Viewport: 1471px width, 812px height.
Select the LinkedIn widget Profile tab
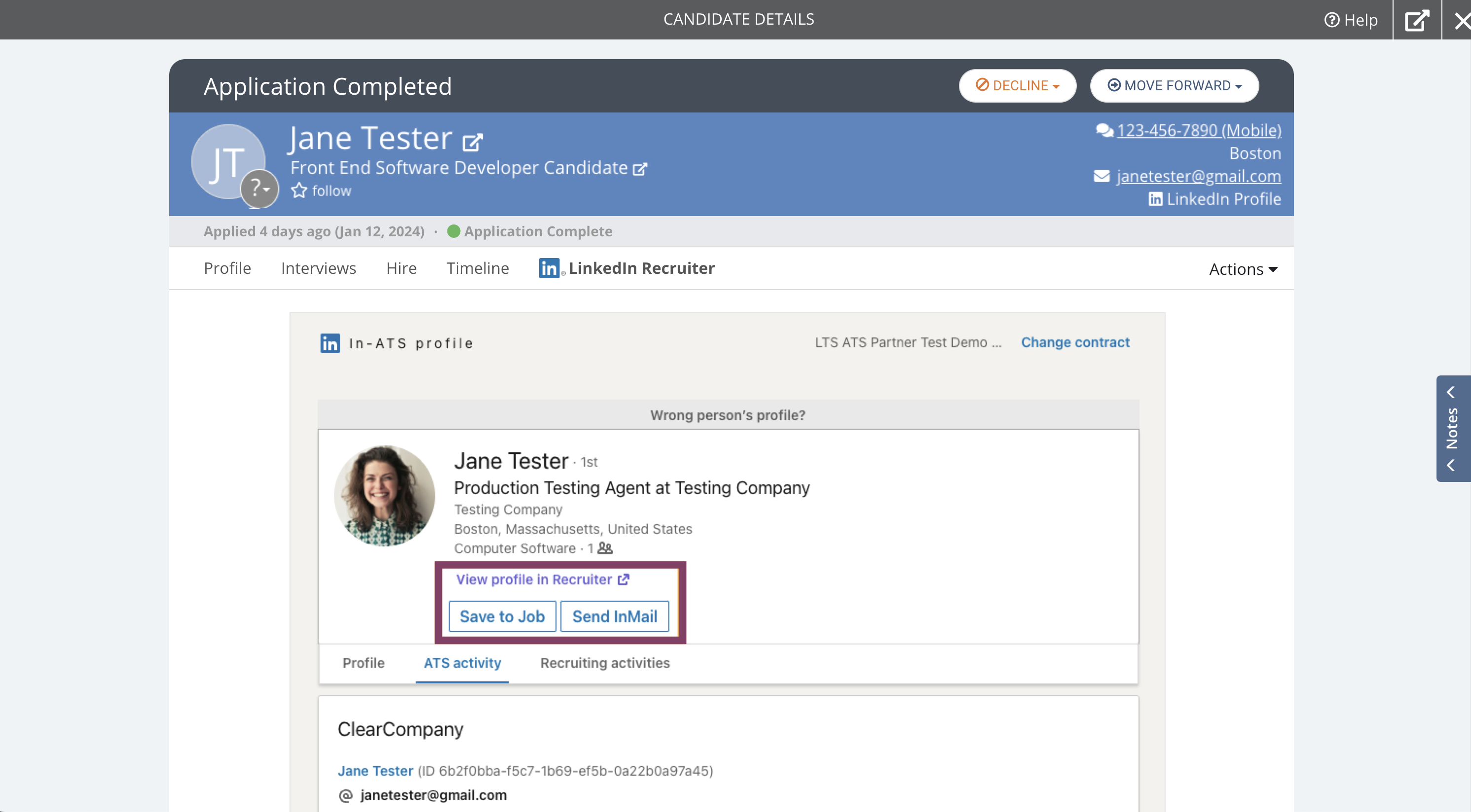[363, 663]
